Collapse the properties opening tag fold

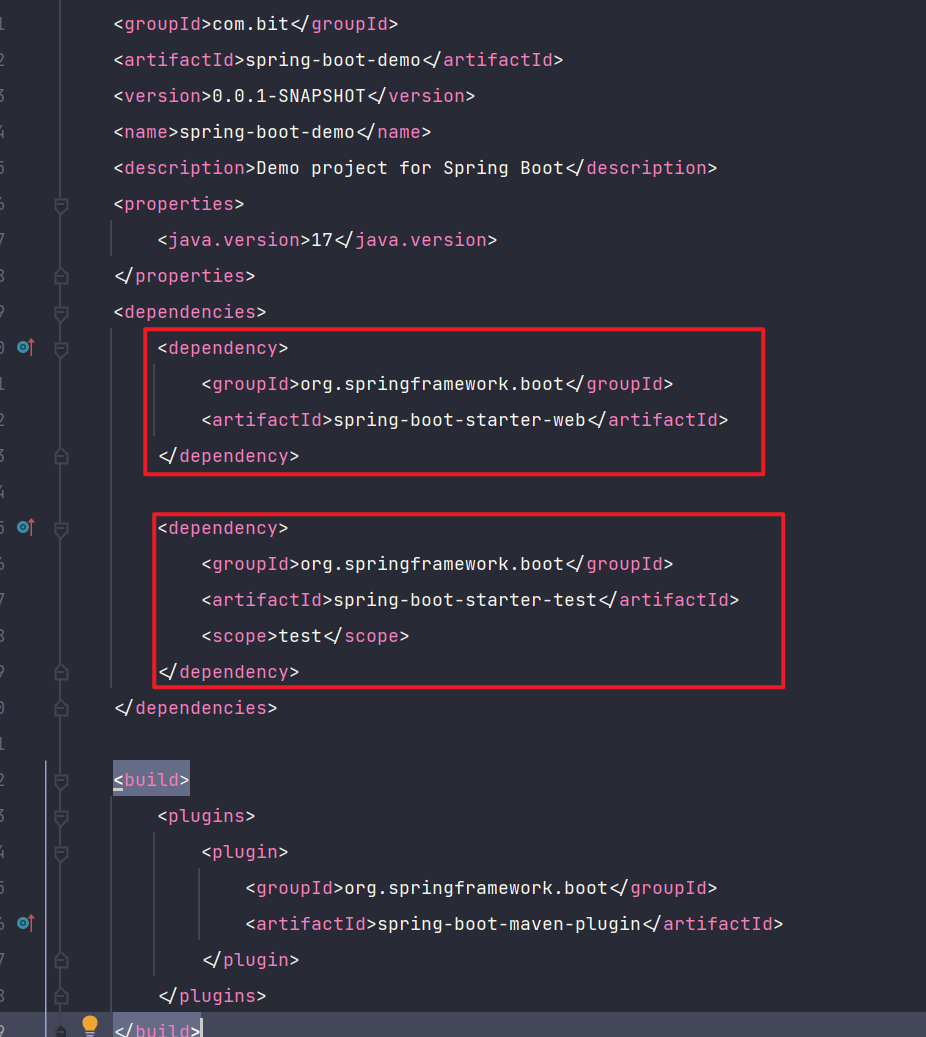coord(61,206)
